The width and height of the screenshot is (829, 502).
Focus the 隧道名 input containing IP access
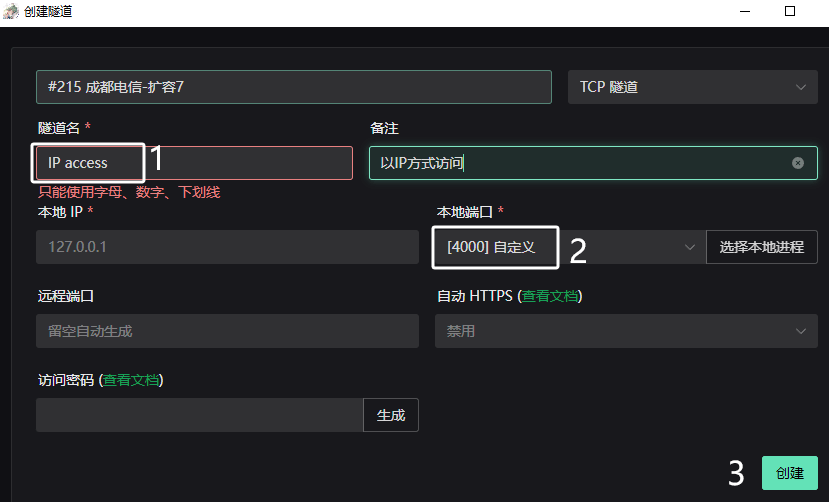pyautogui.click(x=194, y=163)
